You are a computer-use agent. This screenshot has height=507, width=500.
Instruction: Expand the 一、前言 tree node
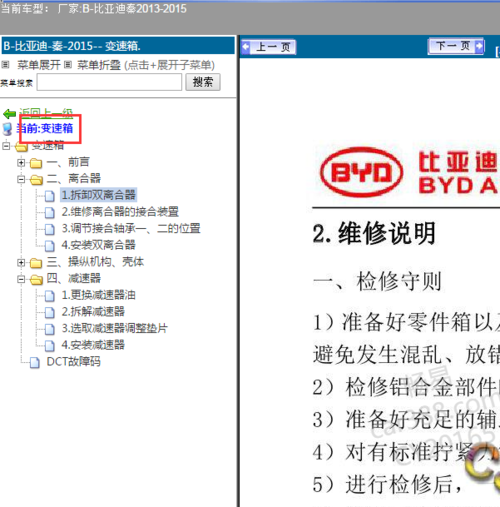(21, 162)
